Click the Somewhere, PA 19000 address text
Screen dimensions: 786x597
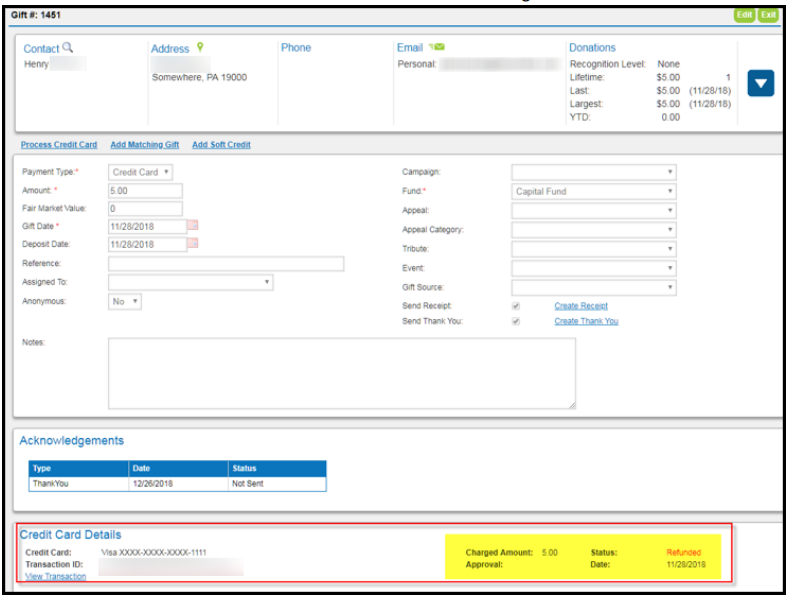coord(200,77)
